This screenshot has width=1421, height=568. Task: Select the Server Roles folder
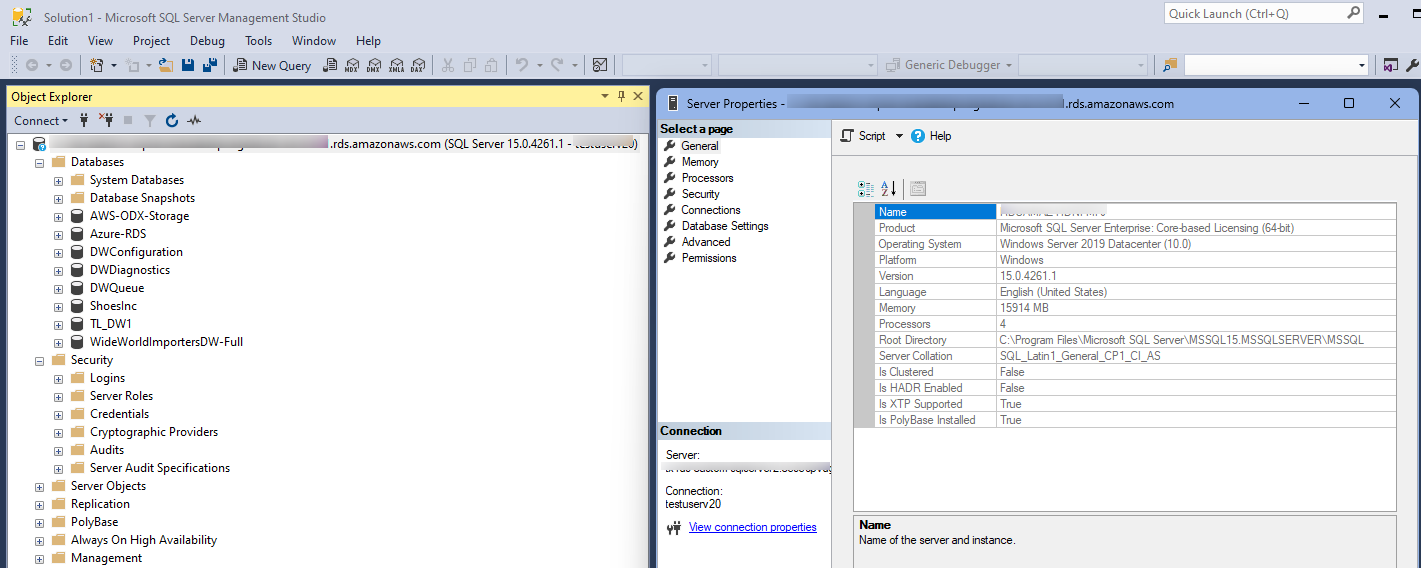point(121,396)
